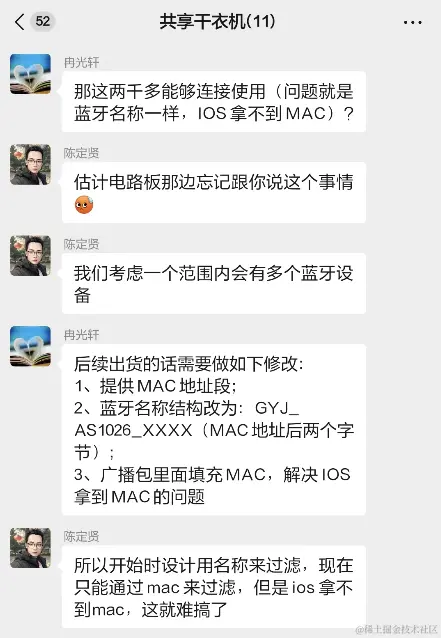Tap the message about 两千多能够连接使用
This screenshot has width=441, height=638.
(x=214, y=102)
